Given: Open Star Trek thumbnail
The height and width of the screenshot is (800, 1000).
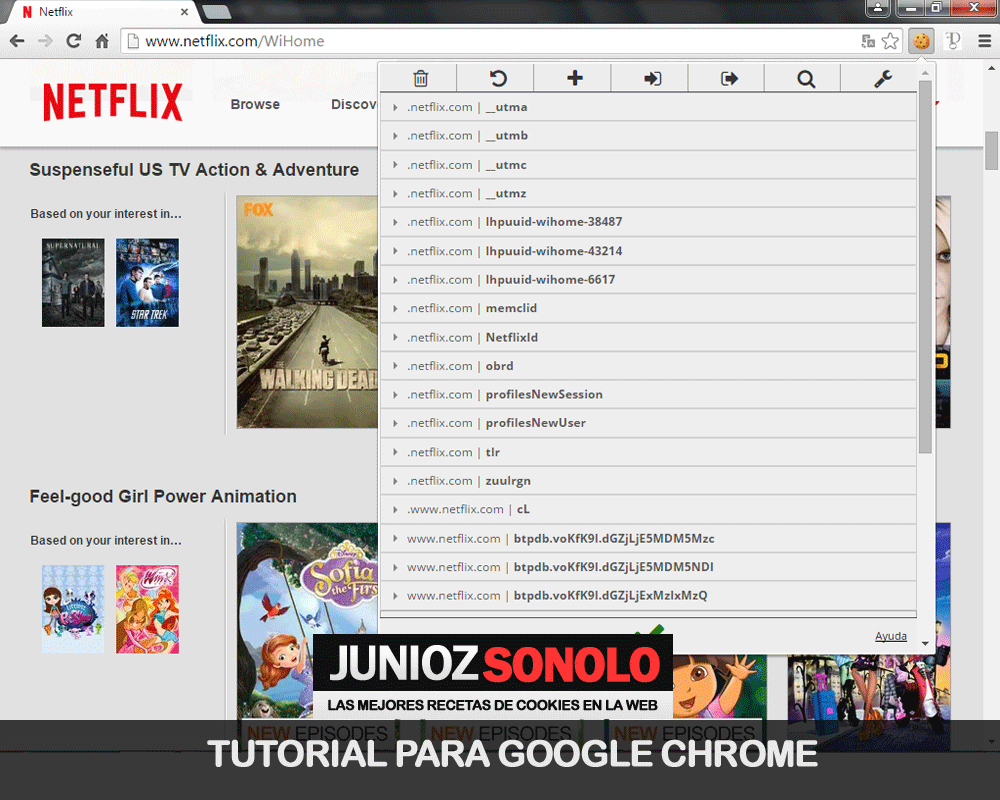Looking at the screenshot, I should pyautogui.click(x=147, y=283).
